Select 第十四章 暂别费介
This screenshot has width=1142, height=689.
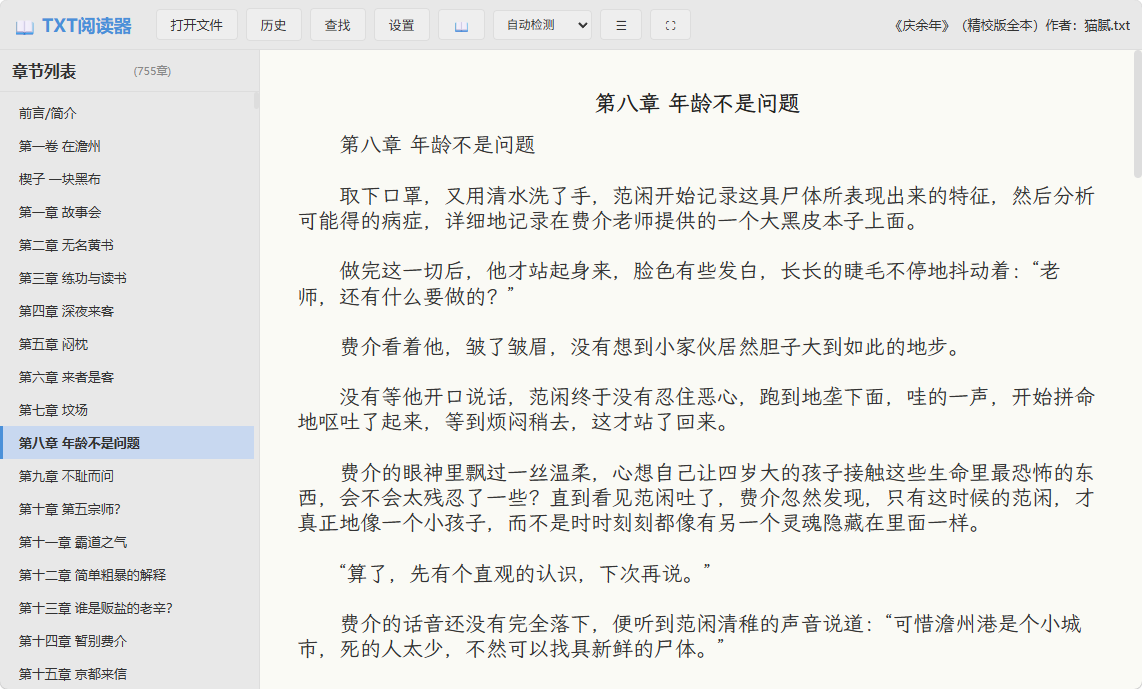point(127,641)
